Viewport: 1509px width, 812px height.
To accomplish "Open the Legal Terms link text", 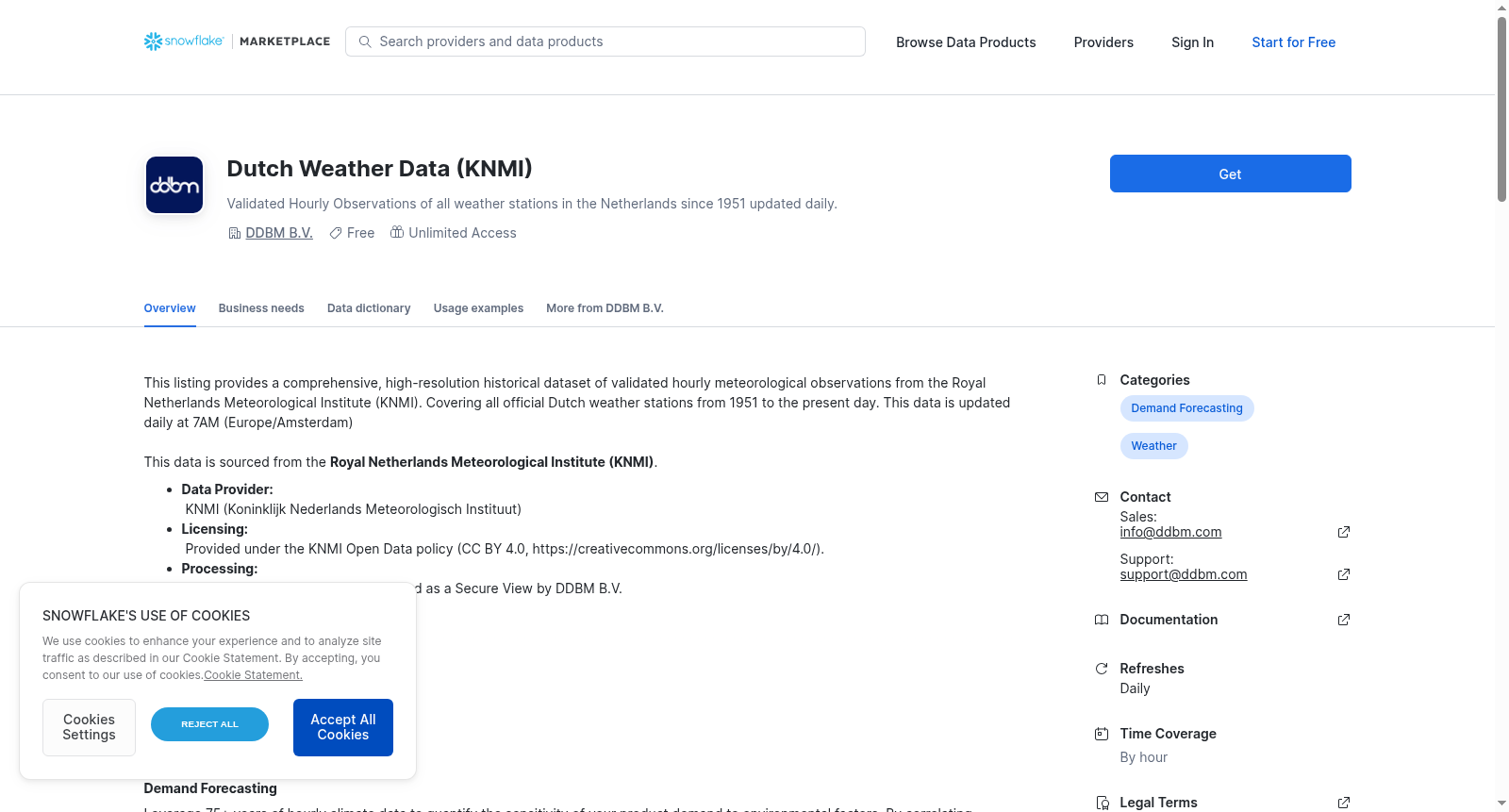I will click(x=1158, y=803).
